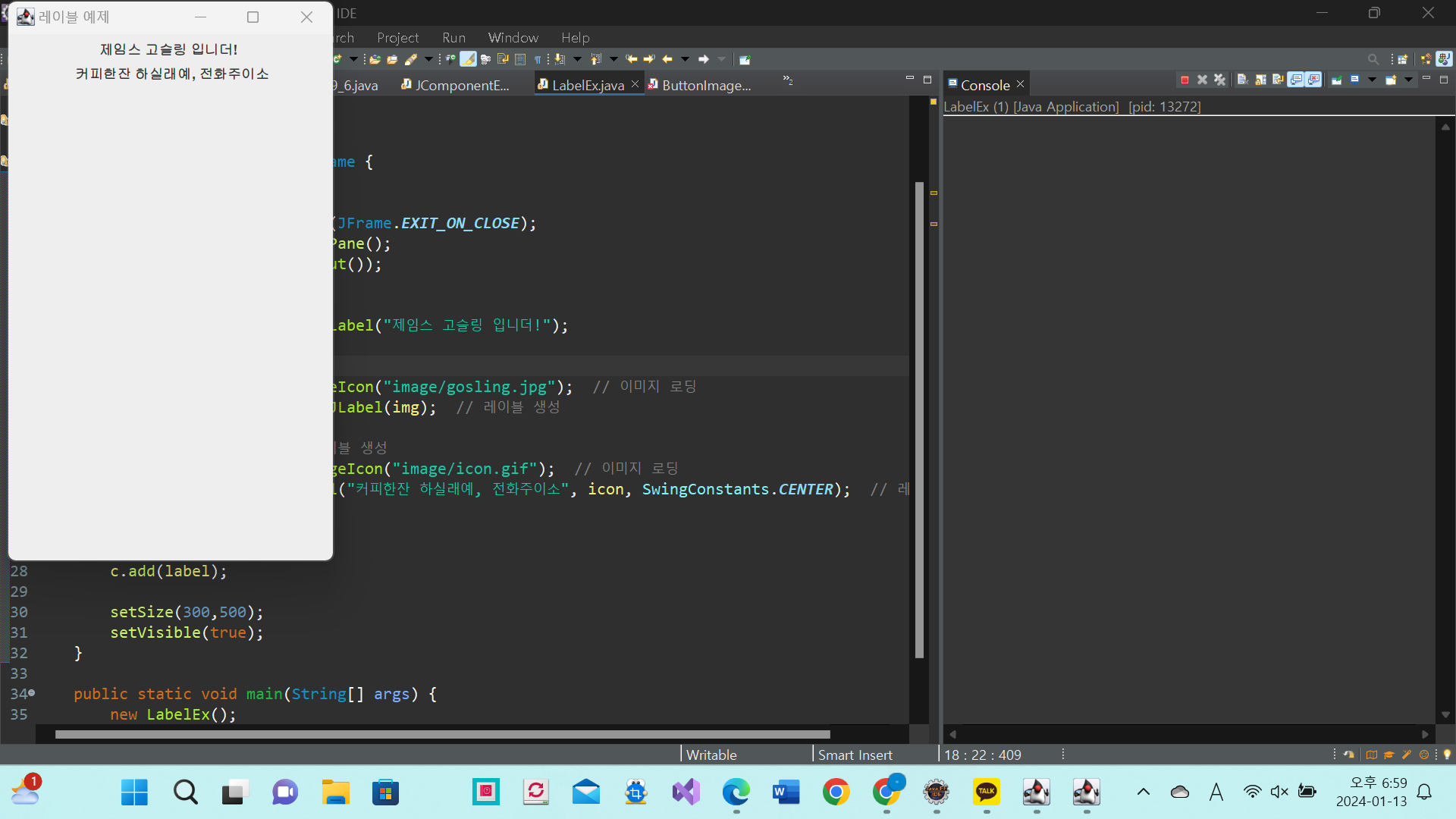This screenshot has height=819, width=1456.
Task: Click the Clear Console icon
Action: (x=1242, y=80)
